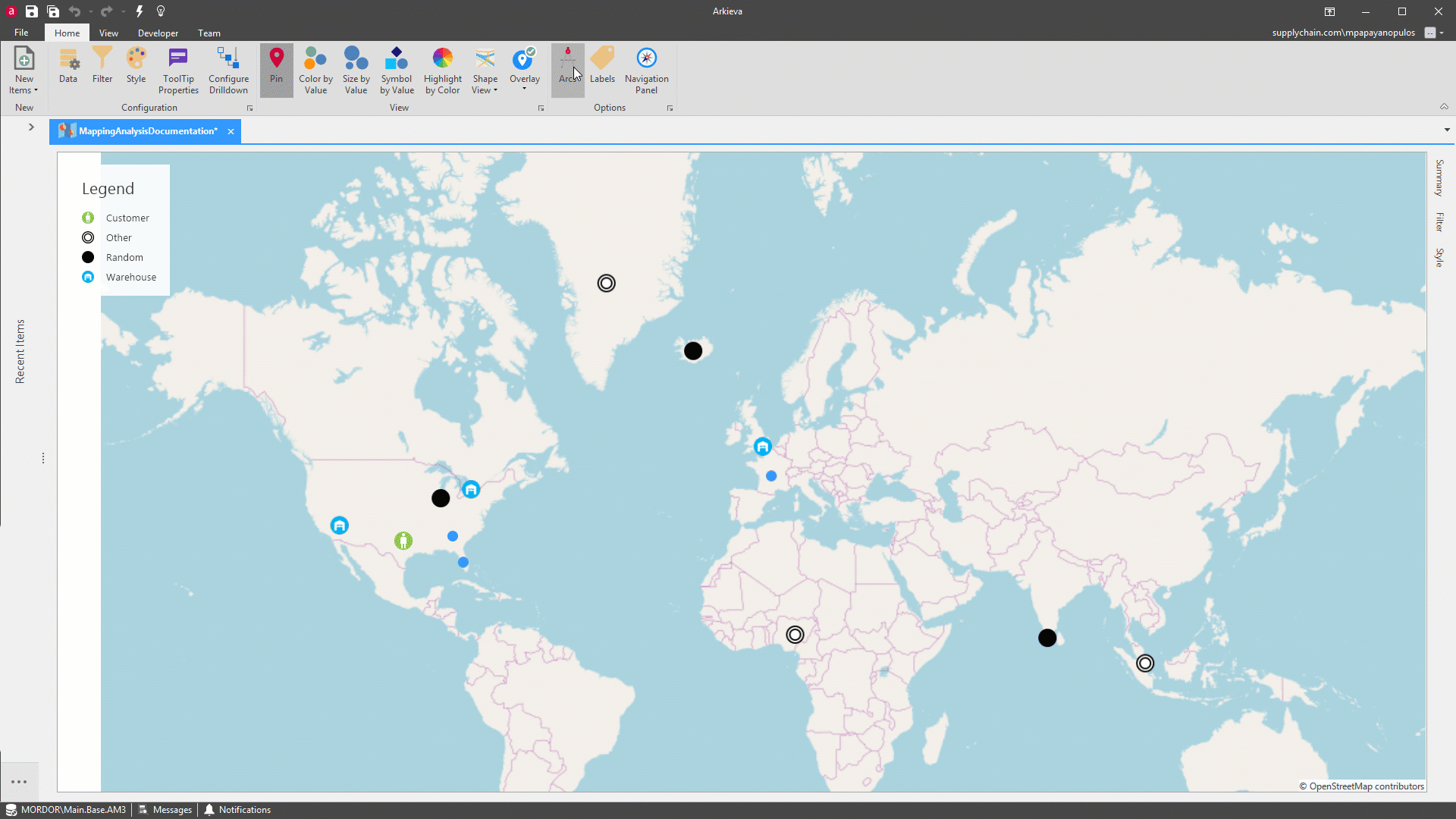The width and height of the screenshot is (1456, 819).
Task: Select the Other marker near Singapore
Action: 1145,664
